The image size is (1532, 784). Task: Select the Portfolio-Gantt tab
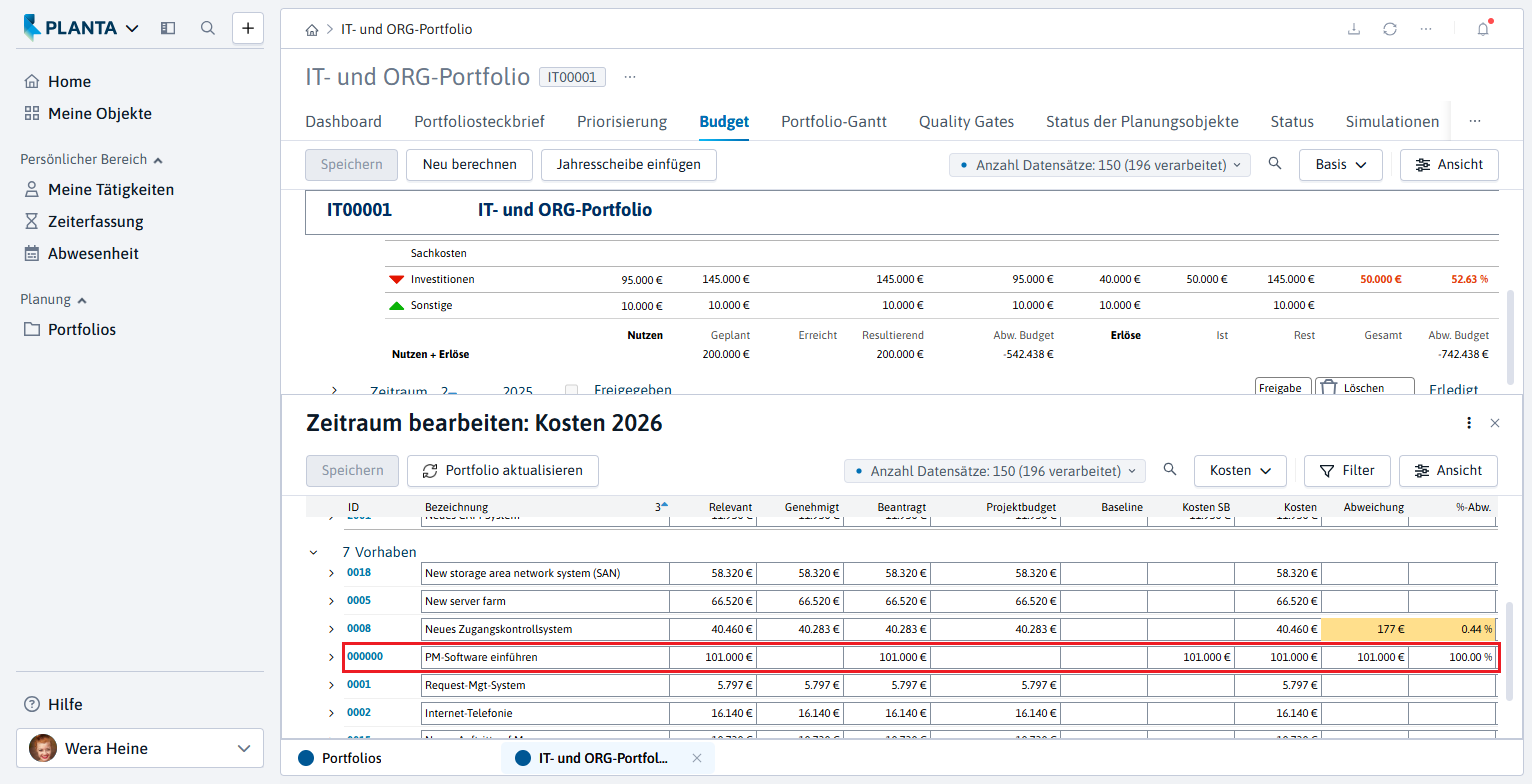834,122
